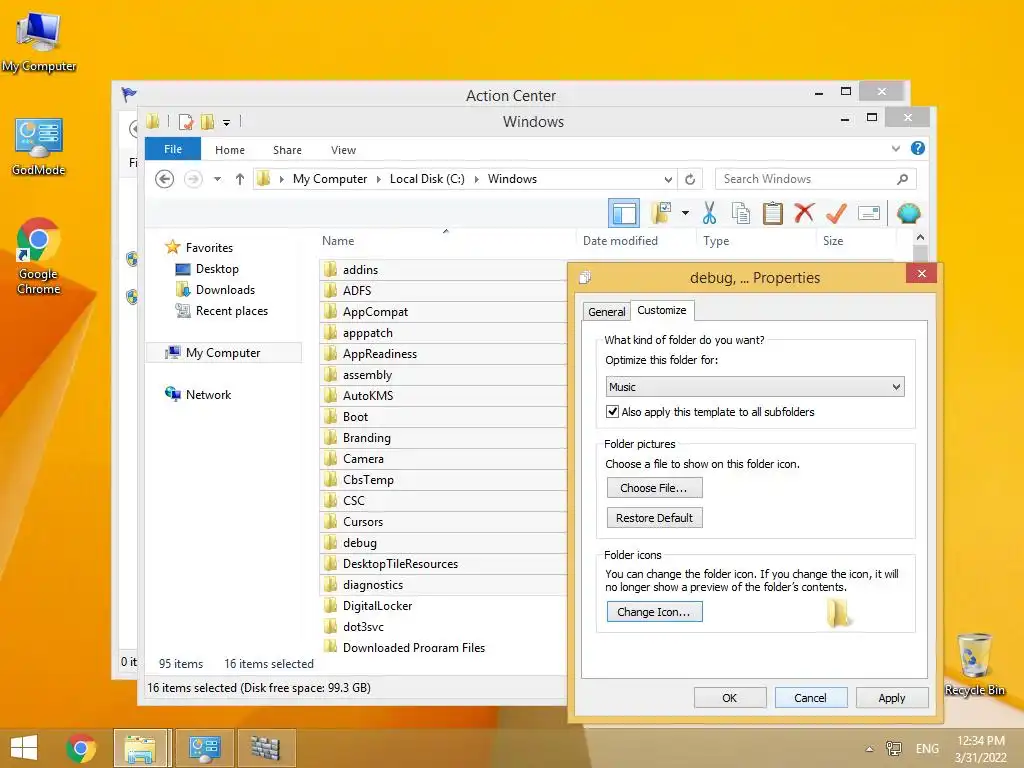Open the File ribbon tab

(173, 149)
